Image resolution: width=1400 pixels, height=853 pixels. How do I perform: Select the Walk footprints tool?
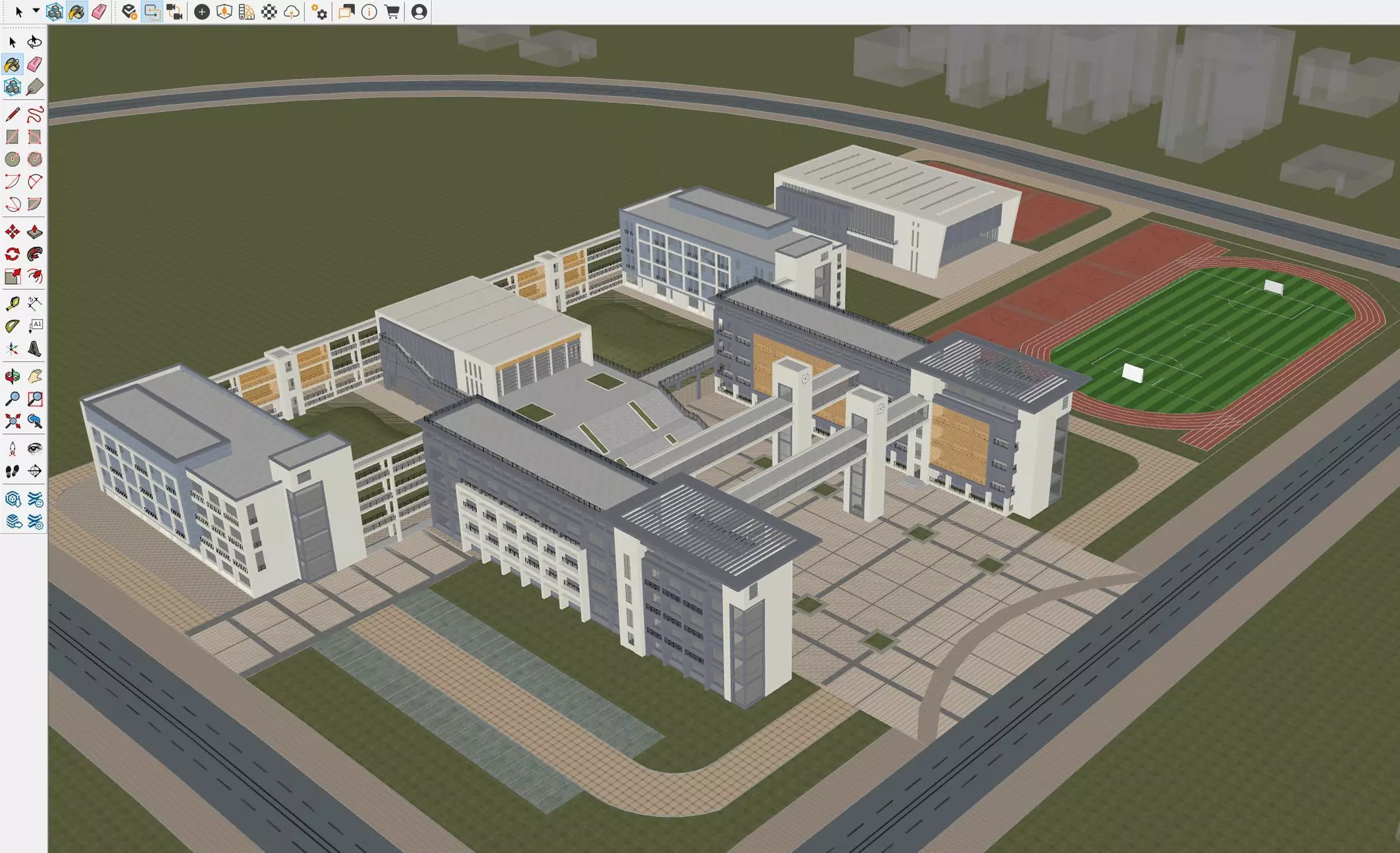(13, 472)
